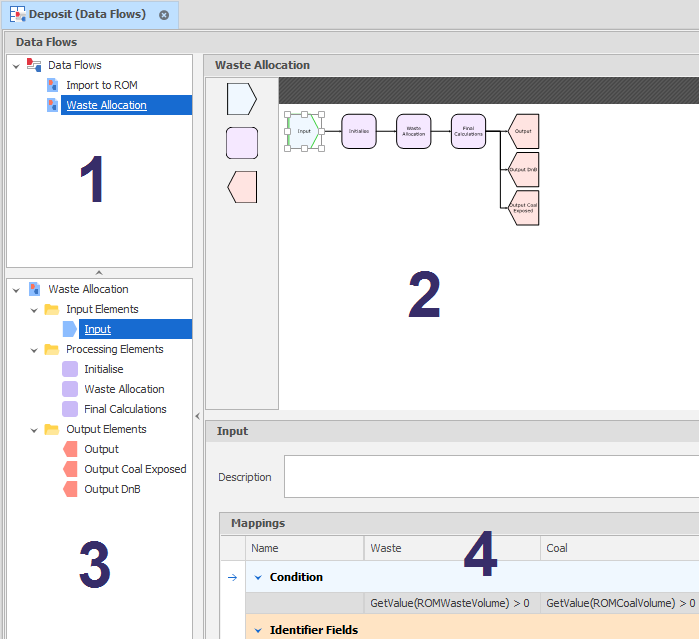Image resolution: width=699 pixels, height=639 pixels.
Task: Select the processing element shape in palette
Action: point(241,143)
